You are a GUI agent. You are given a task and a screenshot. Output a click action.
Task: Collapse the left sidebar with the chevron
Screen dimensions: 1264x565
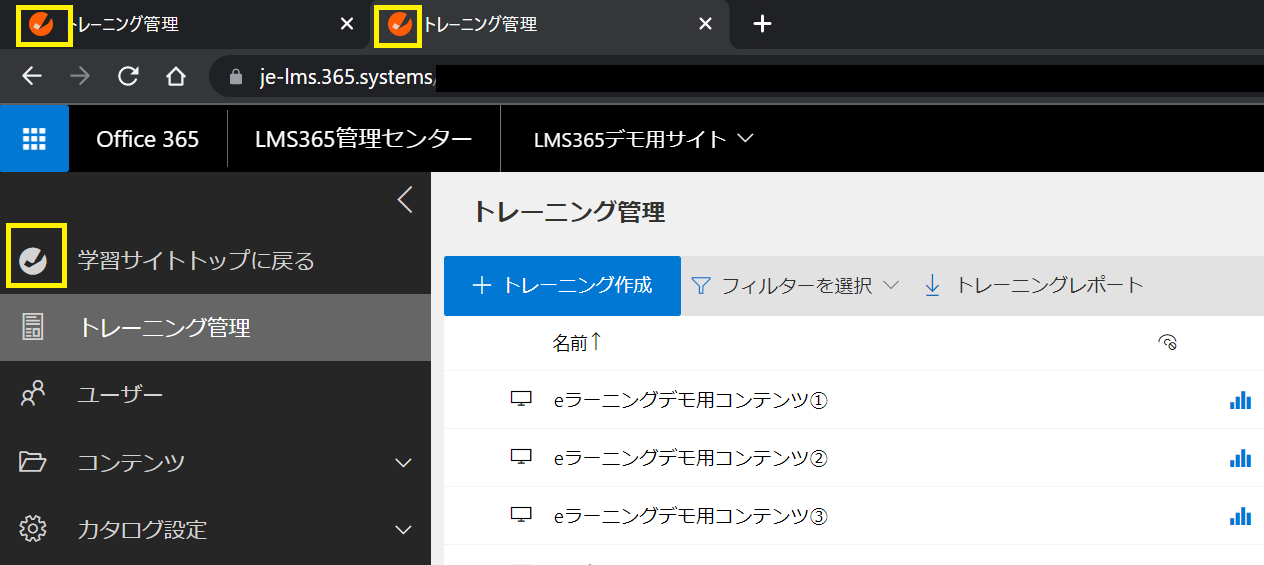pos(405,200)
